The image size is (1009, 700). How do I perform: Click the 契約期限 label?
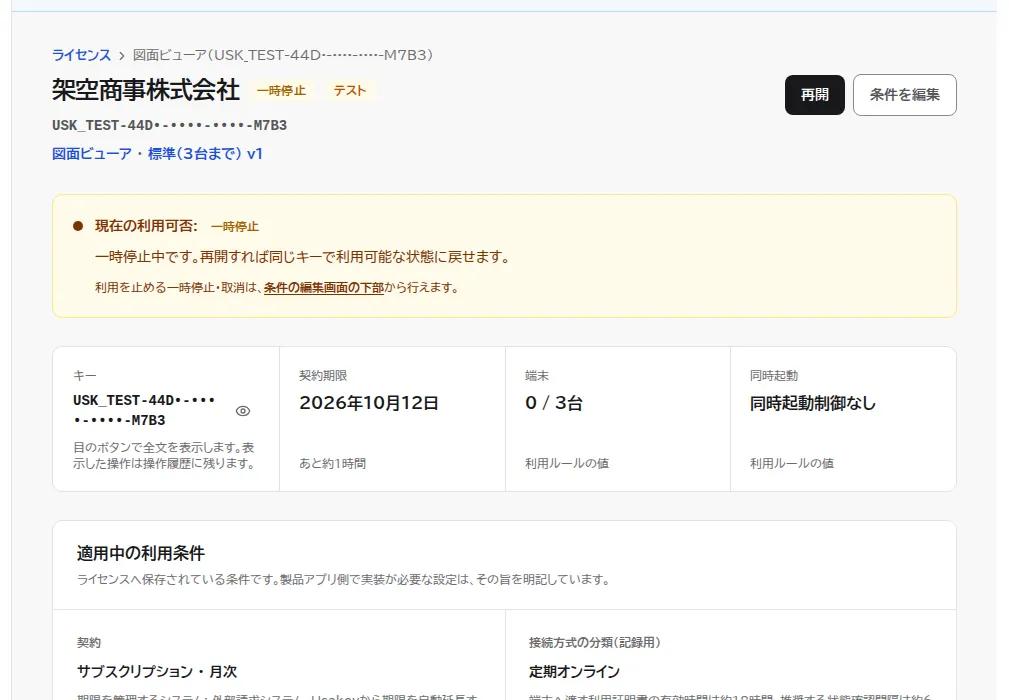click(323, 376)
